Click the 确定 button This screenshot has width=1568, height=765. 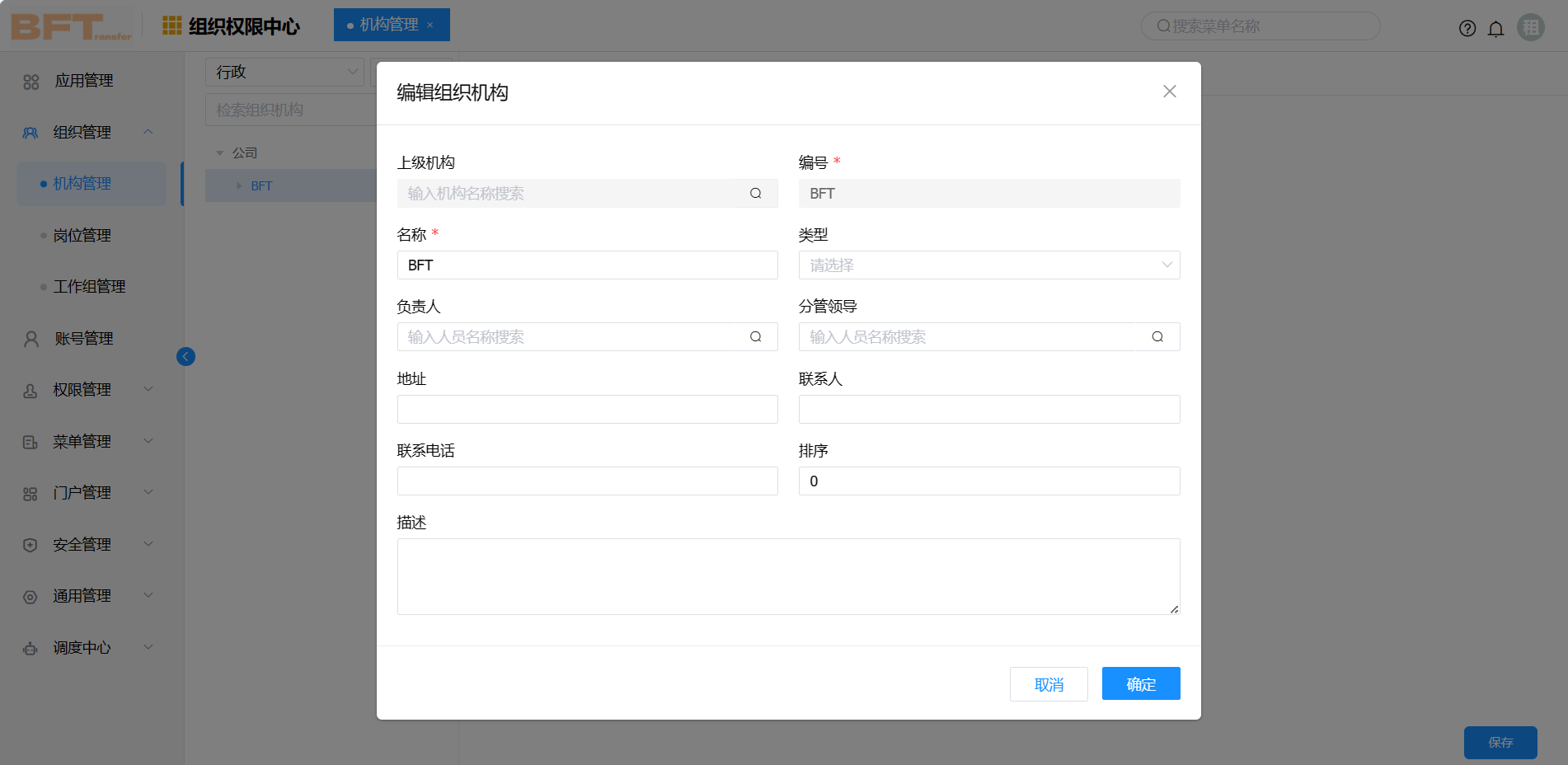point(1140,684)
